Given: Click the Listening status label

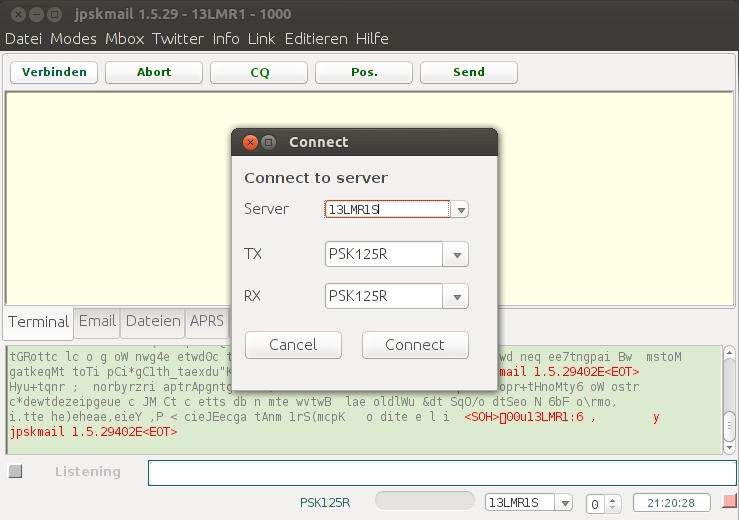Looking at the screenshot, I should click(88, 471).
